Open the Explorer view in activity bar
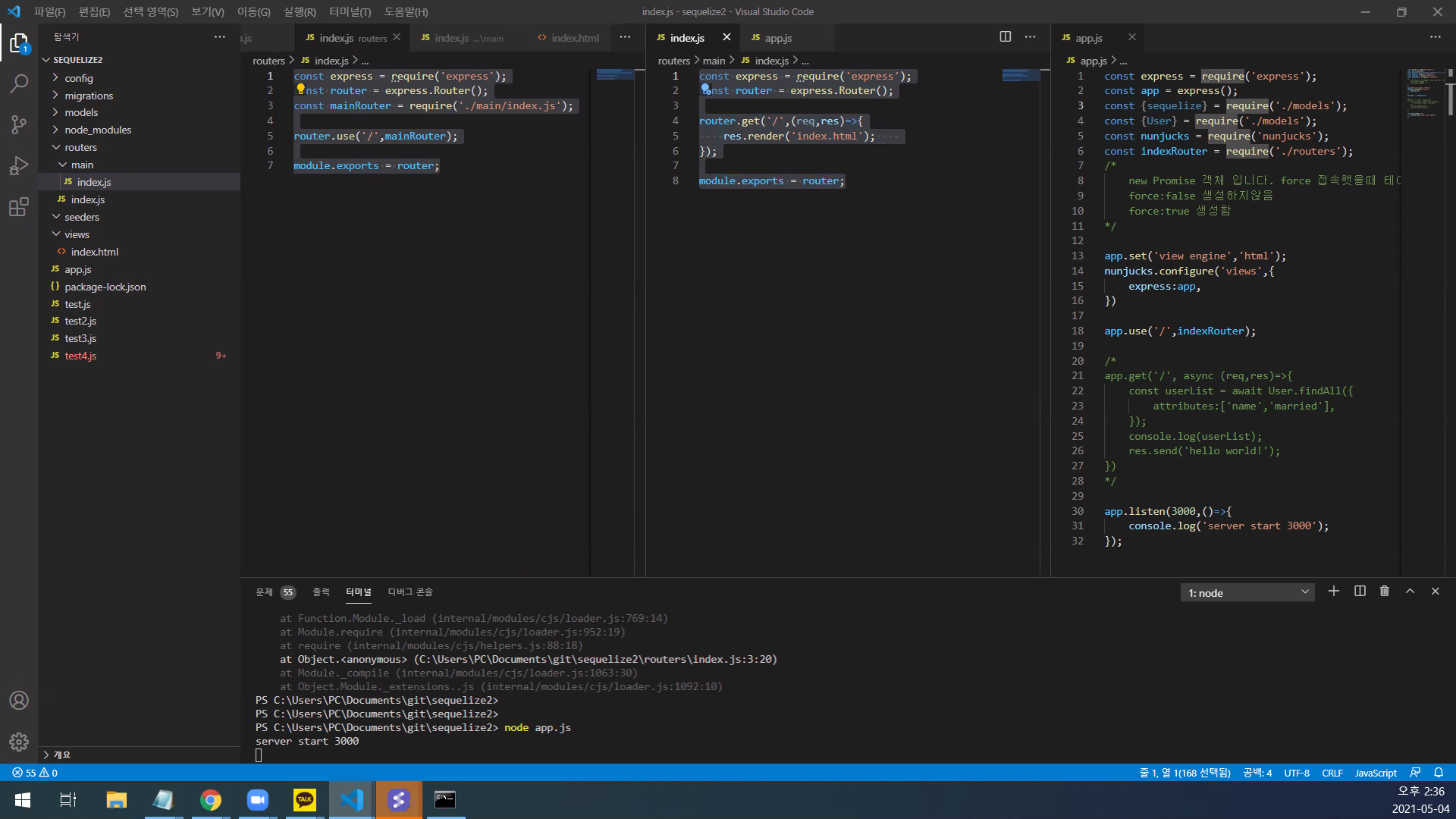Viewport: 1456px width, 819px height. coord(19,43)
